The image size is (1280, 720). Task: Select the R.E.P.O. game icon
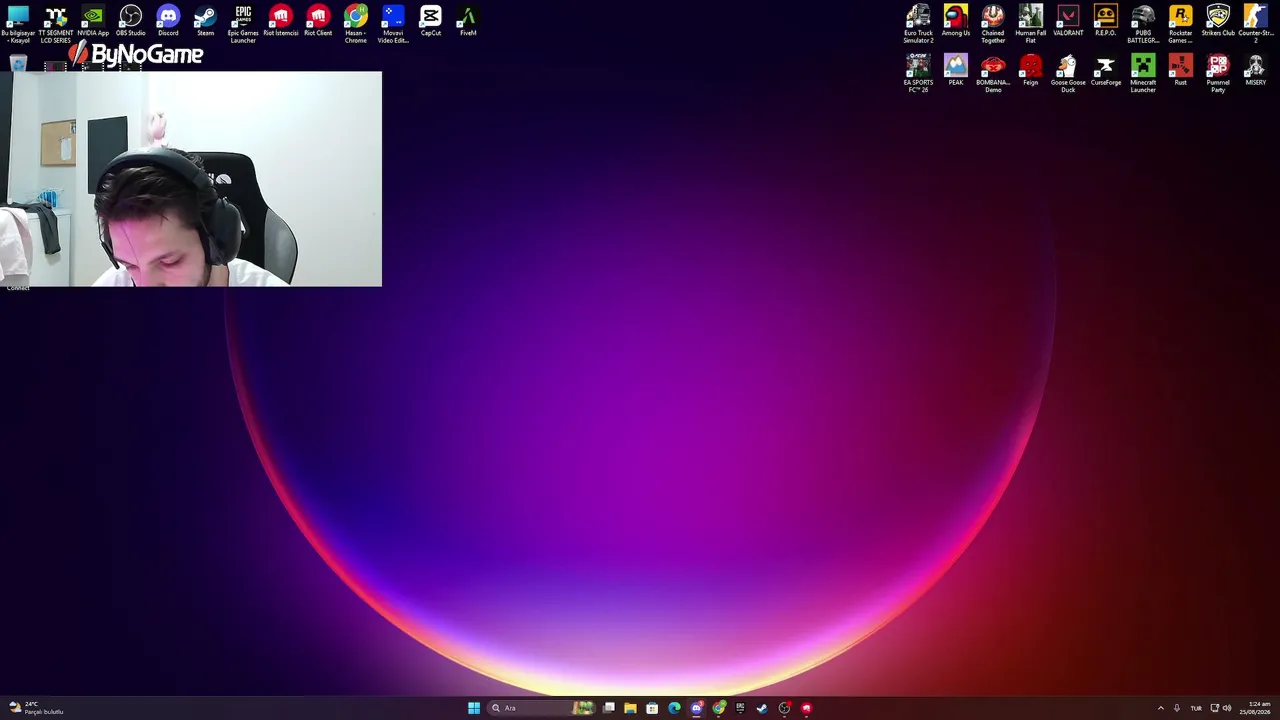(x=1106, y=21)
